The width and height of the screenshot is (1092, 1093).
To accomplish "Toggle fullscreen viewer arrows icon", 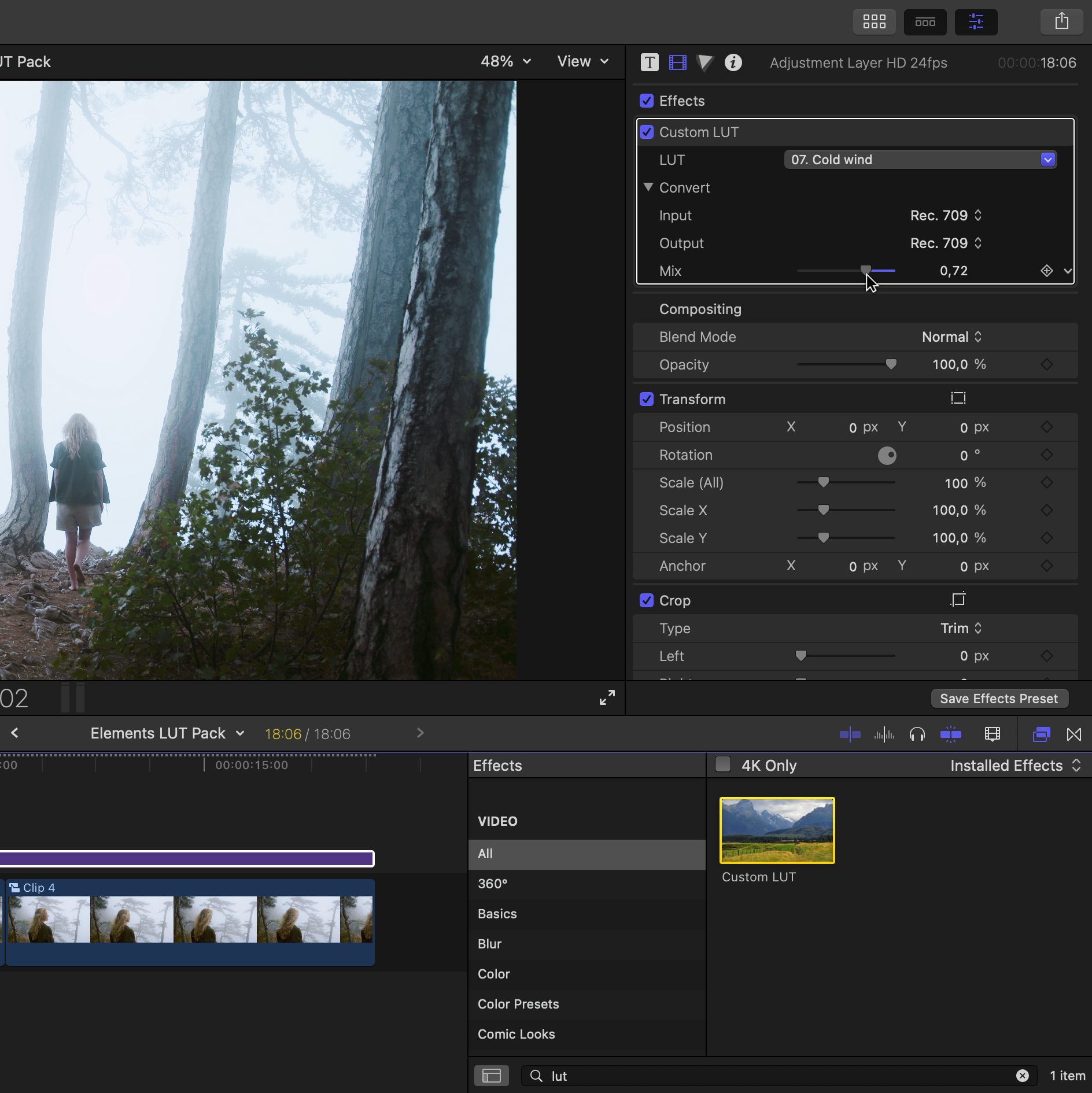I will coord(607,697).
